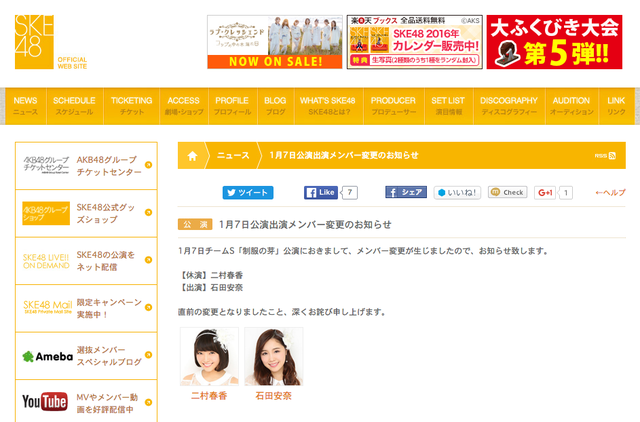Open the BLOG ブログ menu
The height and width of the screenshot is (422, 640).
click(276, 106)
